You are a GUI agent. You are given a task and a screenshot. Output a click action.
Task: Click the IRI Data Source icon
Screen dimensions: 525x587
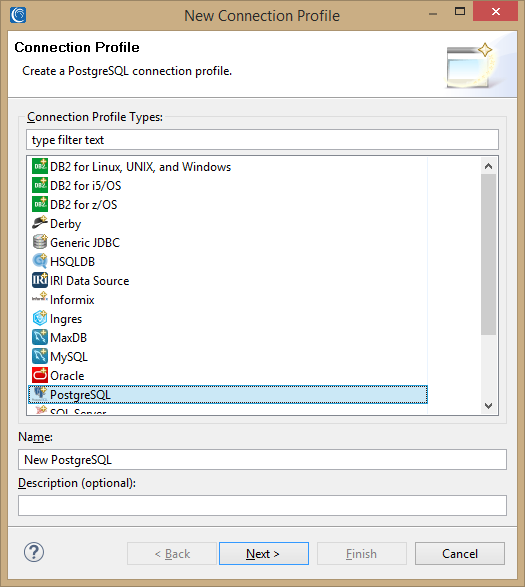[x=40, y=280]
